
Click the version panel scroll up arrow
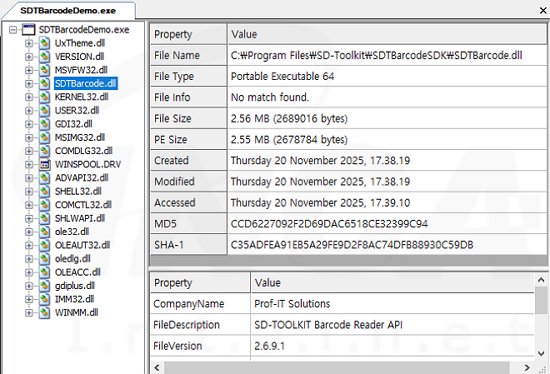click(541, 280)
